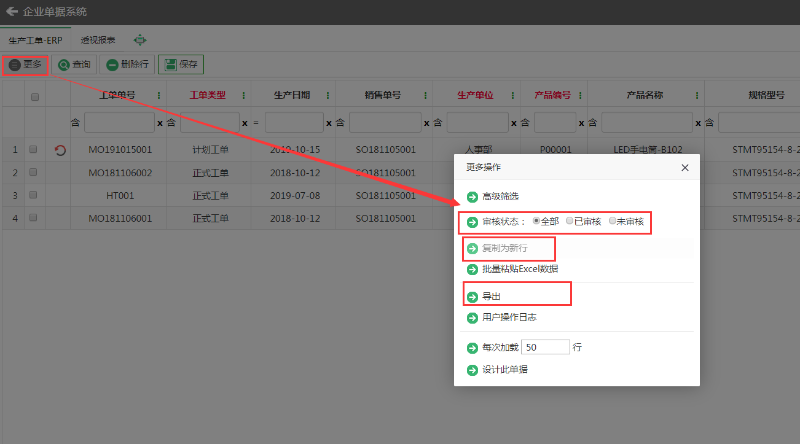Select the 已审核 radio option
Screen dimensions: 800x444
569,221
